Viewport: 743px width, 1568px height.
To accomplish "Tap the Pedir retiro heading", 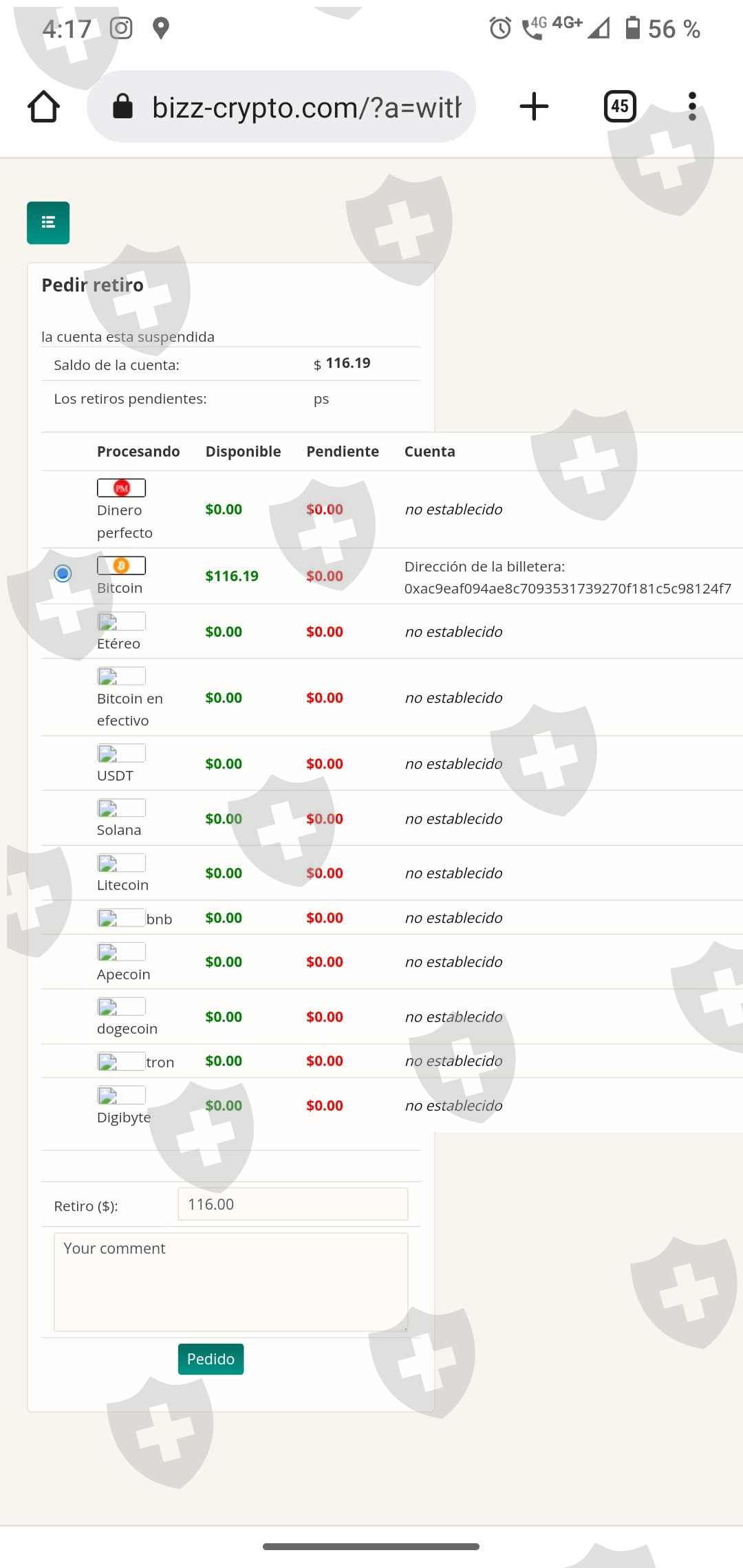I will (x=93, y=285).
